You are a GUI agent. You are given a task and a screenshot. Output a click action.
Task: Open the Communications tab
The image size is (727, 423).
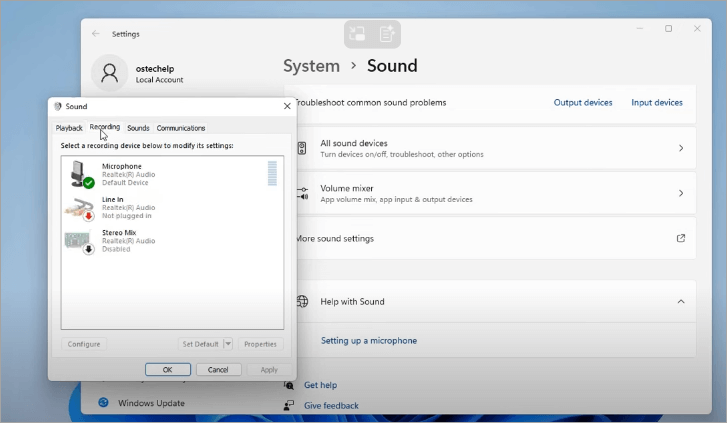[181, 128]
